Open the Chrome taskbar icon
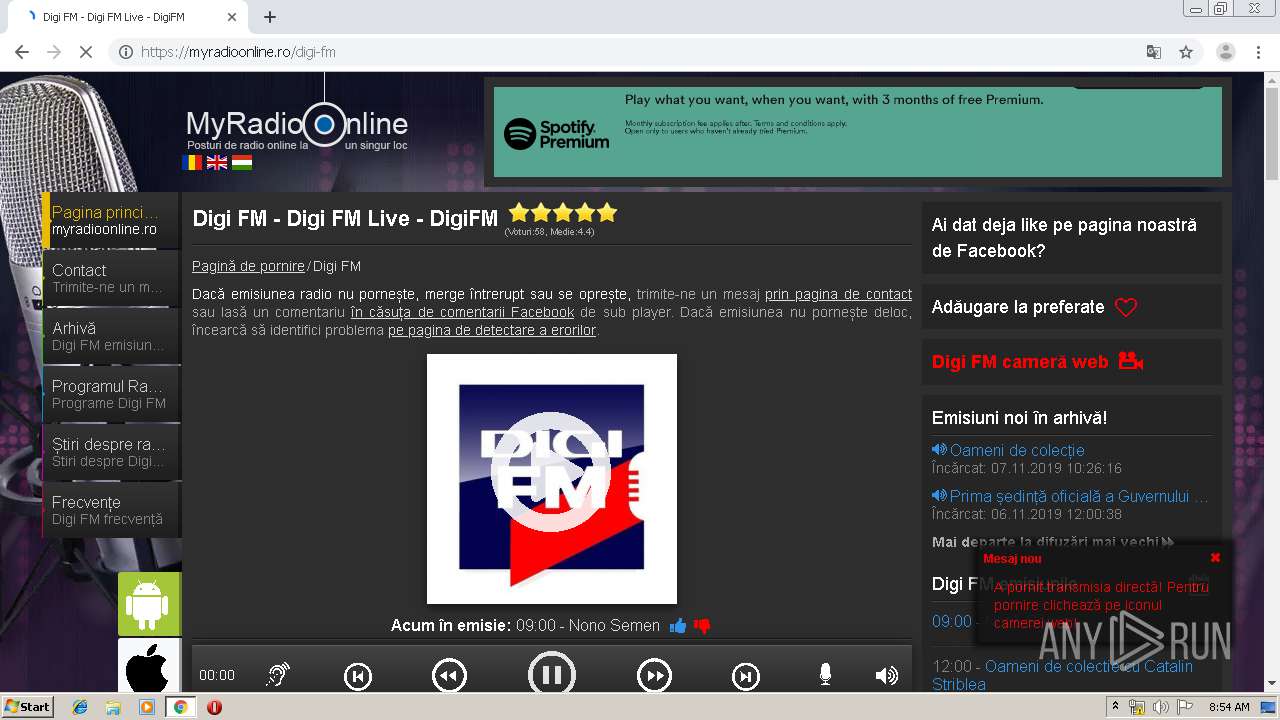 pos(180,707)
